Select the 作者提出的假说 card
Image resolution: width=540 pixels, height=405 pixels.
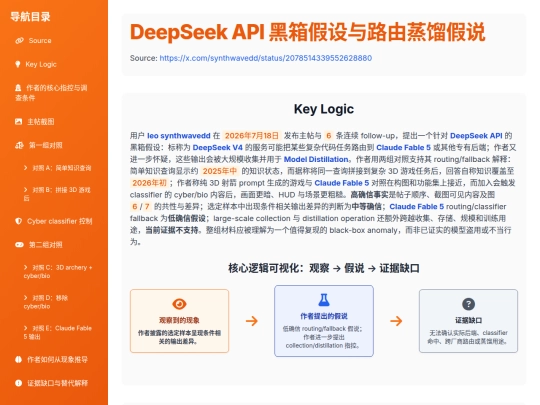[324, 321]
